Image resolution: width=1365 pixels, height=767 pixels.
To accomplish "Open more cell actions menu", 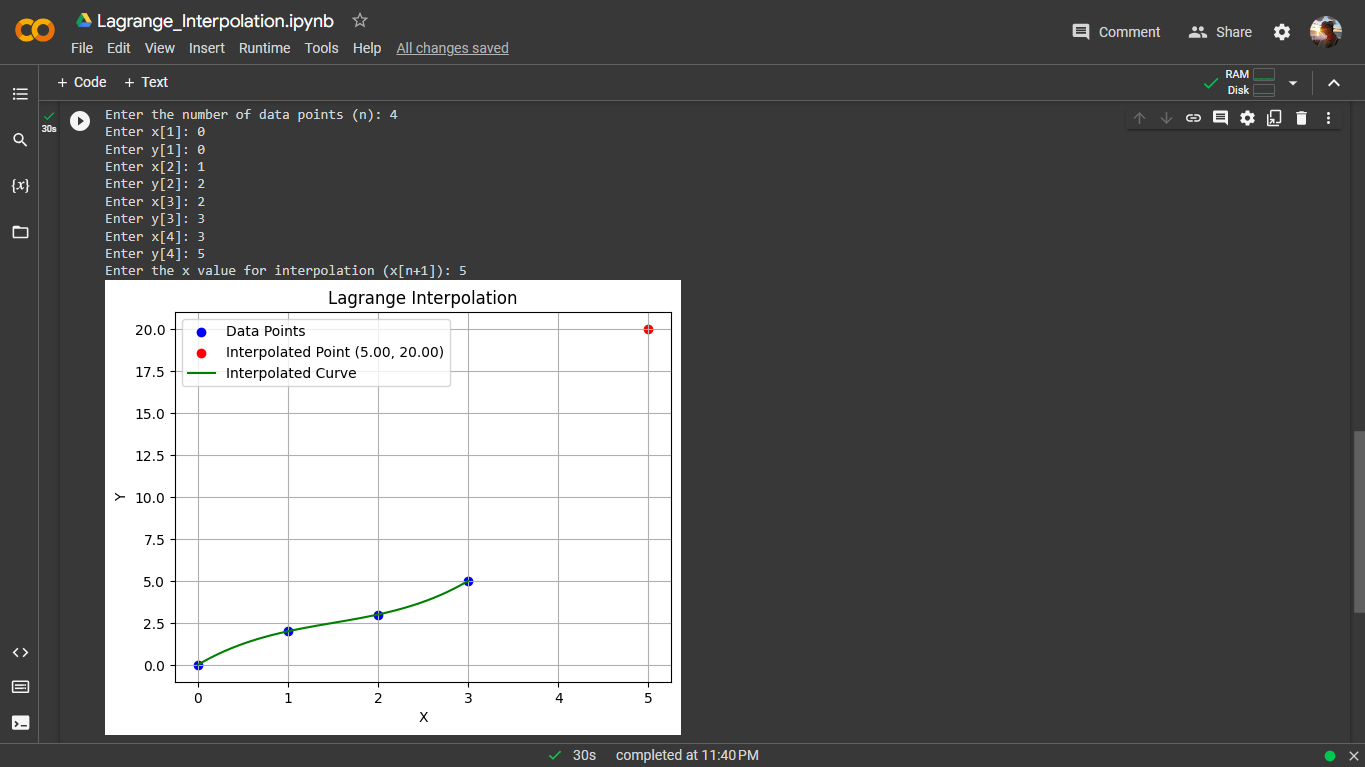I will (x=1328, y=118).
